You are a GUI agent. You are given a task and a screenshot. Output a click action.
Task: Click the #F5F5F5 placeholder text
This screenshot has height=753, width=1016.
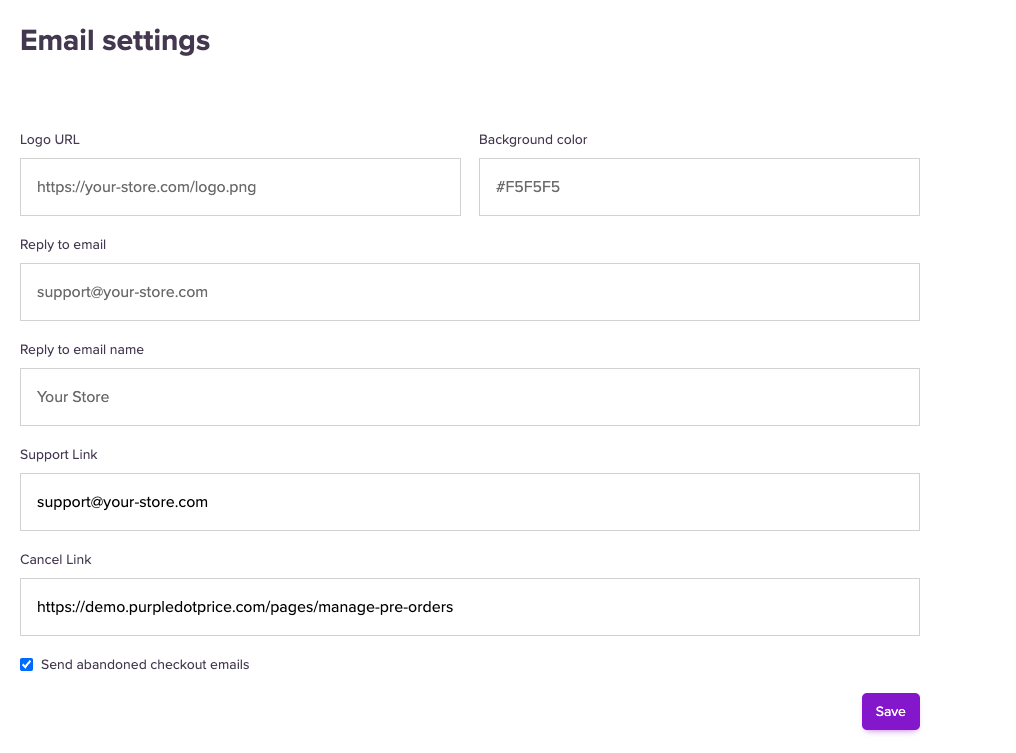528,187
